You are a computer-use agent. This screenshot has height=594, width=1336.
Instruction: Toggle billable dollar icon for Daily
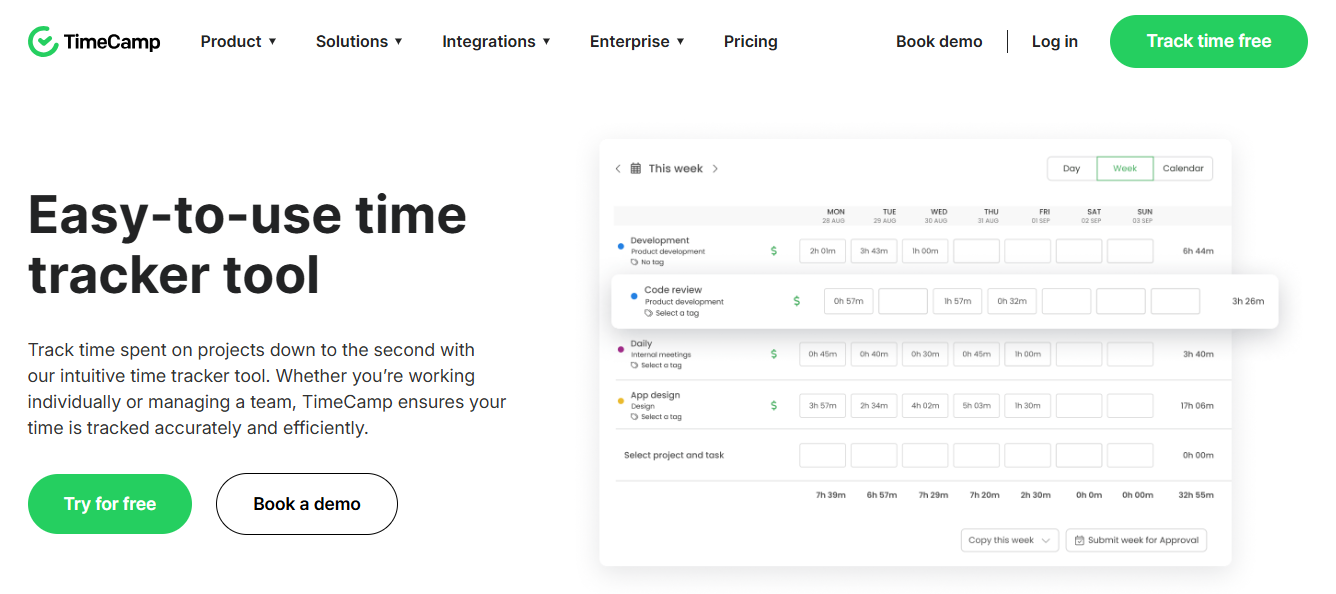click(774, 354)
